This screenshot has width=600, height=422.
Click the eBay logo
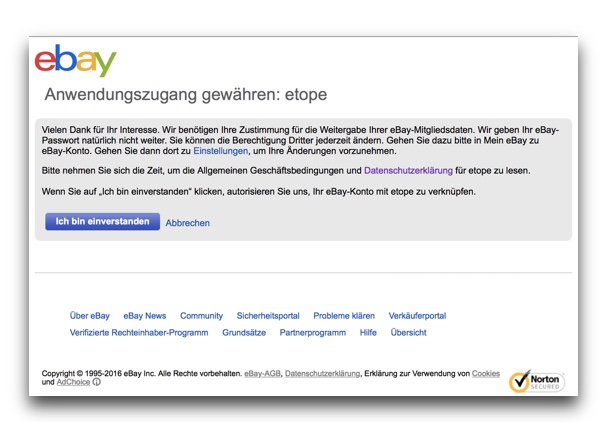tap(75, 60)
